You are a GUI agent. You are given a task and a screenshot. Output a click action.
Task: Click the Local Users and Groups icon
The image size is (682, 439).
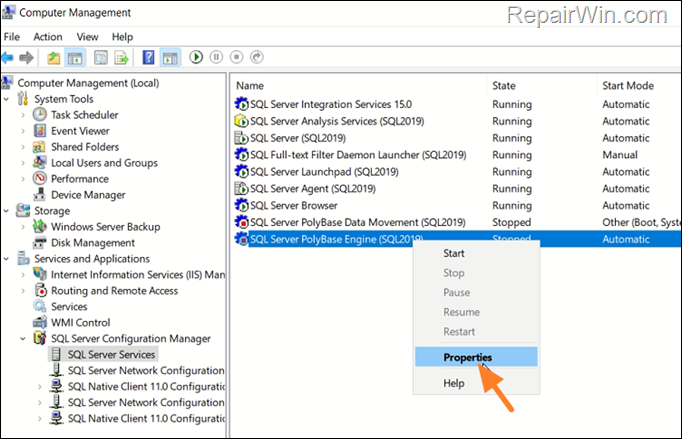click(x=40, y=163)
